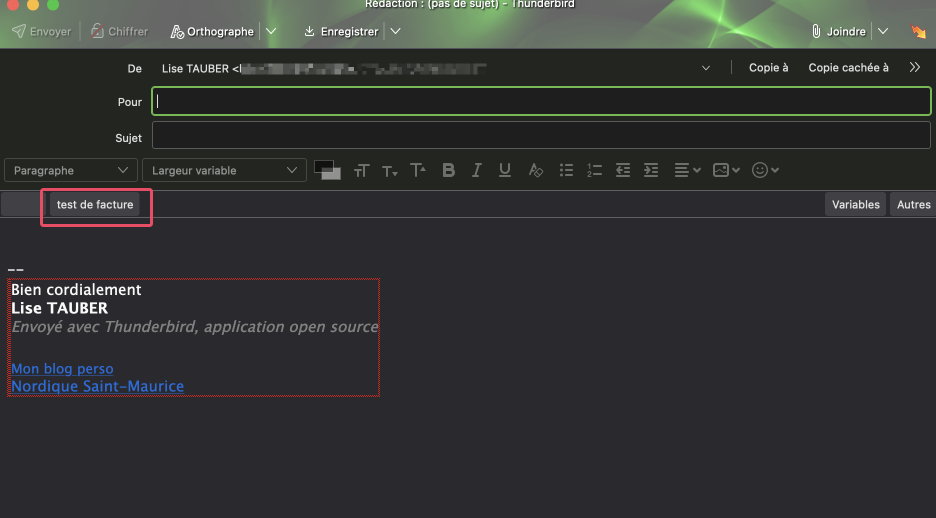This screenshot has width=936, height=518.
Task: Toggle underline text formatting
Action: point(505,171)
